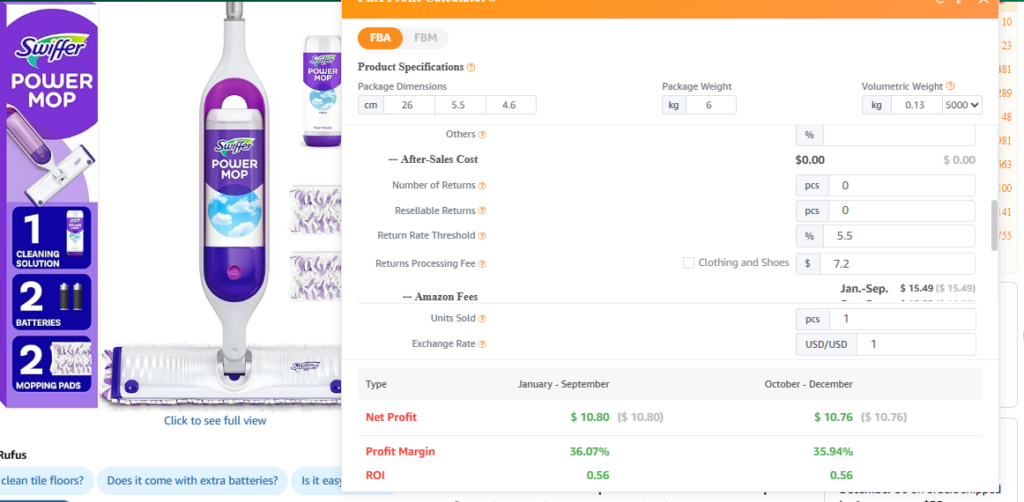Image resolution: width=1024 pixels, height=502 pixels.
Task: Click October–December Net Profit value $10.76
Action: [833, 417]
